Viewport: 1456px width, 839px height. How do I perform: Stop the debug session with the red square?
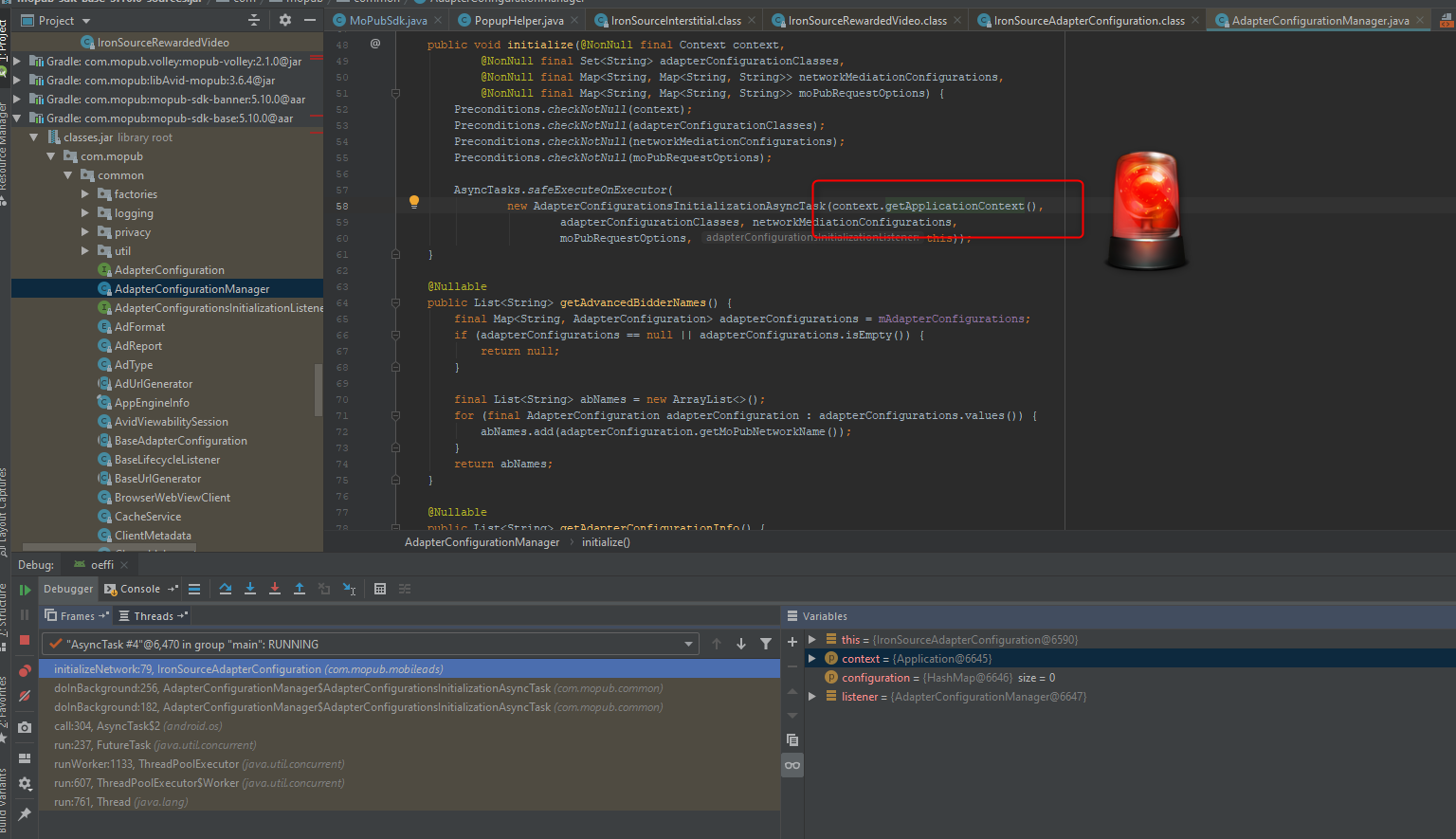(x=25, y=640)
